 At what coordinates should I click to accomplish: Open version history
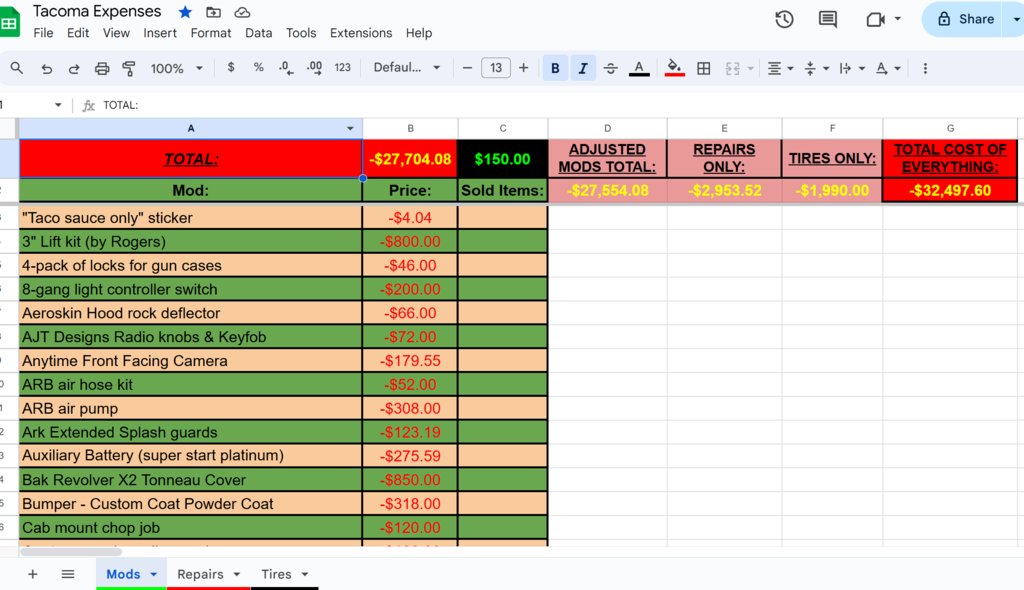coord(784,19)
